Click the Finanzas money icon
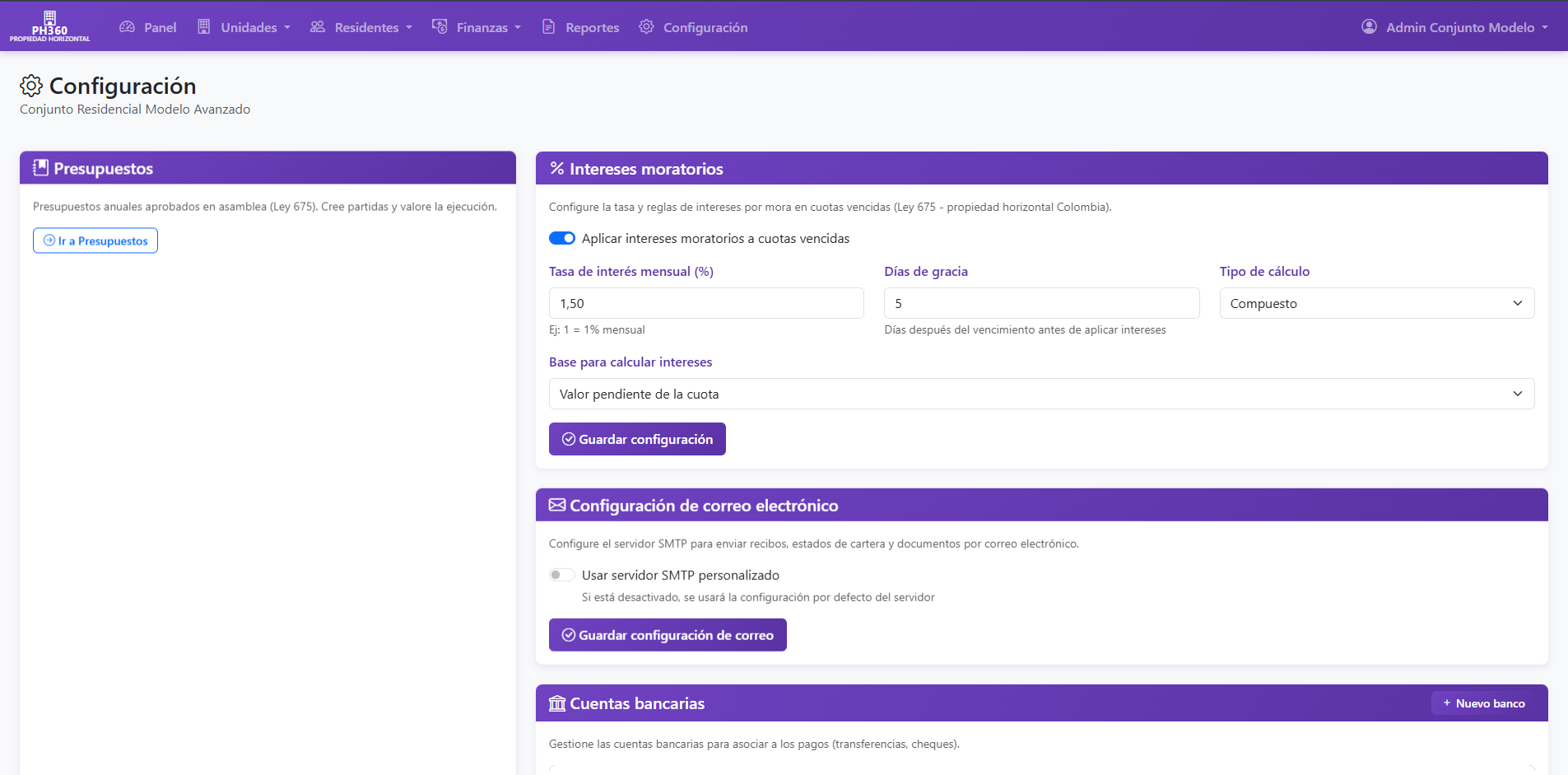 [440, 27]
